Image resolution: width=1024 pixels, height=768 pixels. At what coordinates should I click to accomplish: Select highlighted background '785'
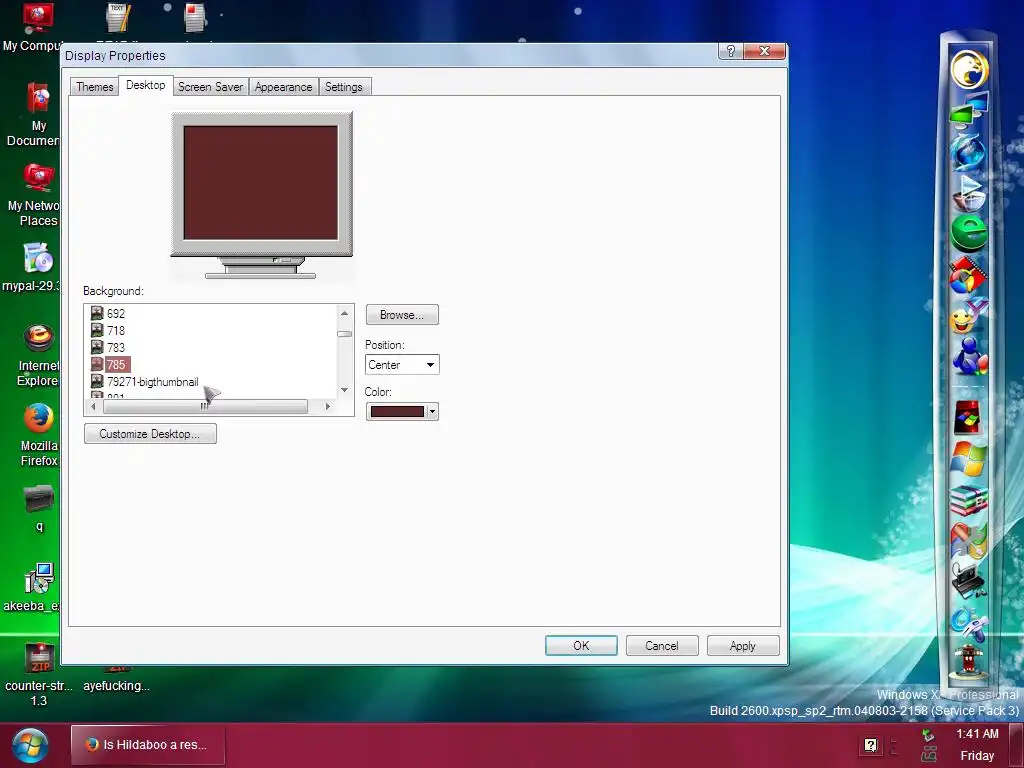[110, 364]
